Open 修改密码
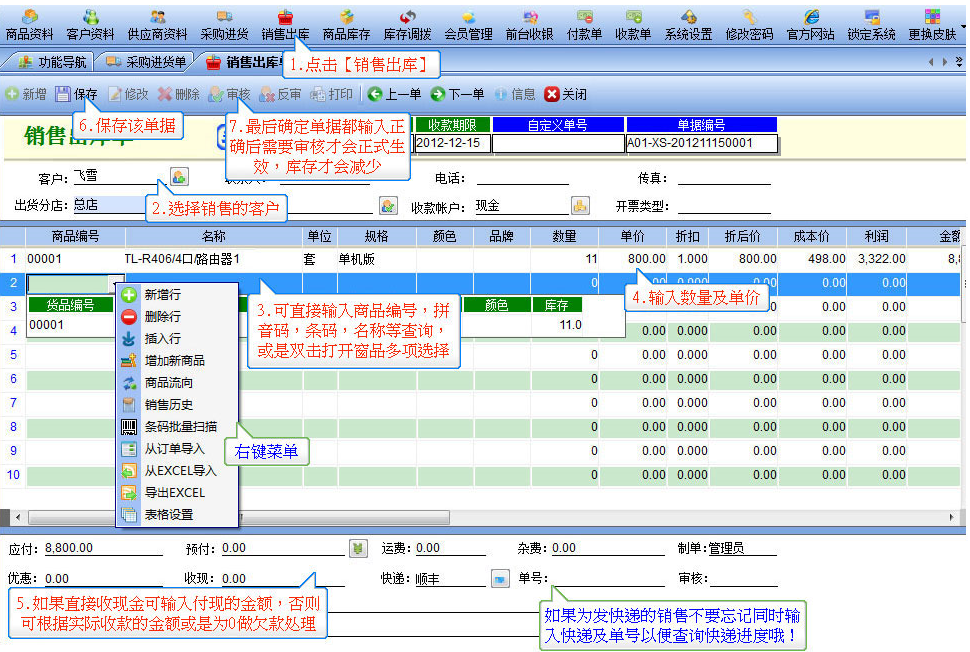This screenshot has width=970, height=652. click(749, 25)
